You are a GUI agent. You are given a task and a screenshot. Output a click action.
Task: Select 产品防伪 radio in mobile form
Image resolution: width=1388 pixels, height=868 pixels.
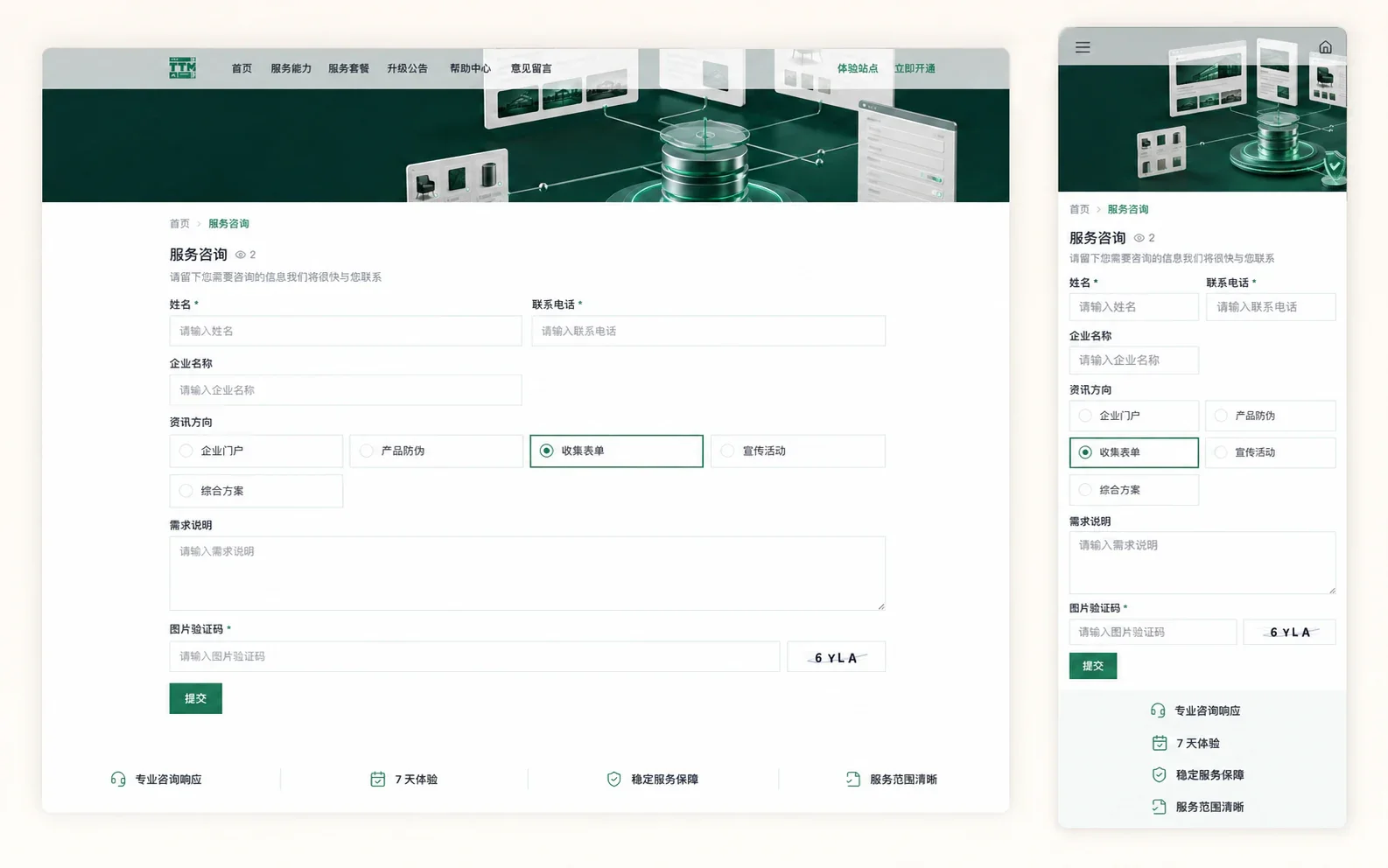pyautogui.click(x=1221, y=416)
